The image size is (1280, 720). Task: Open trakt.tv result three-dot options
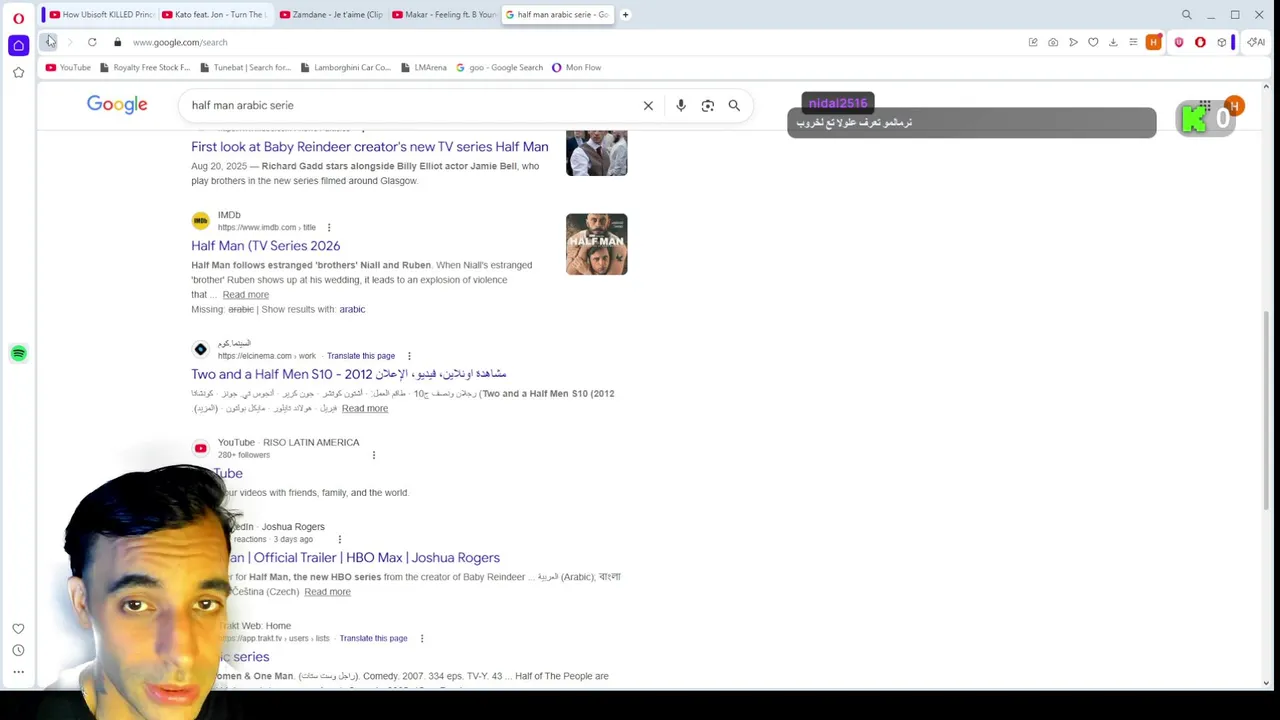pyautogui.click(x=421, y=638)
